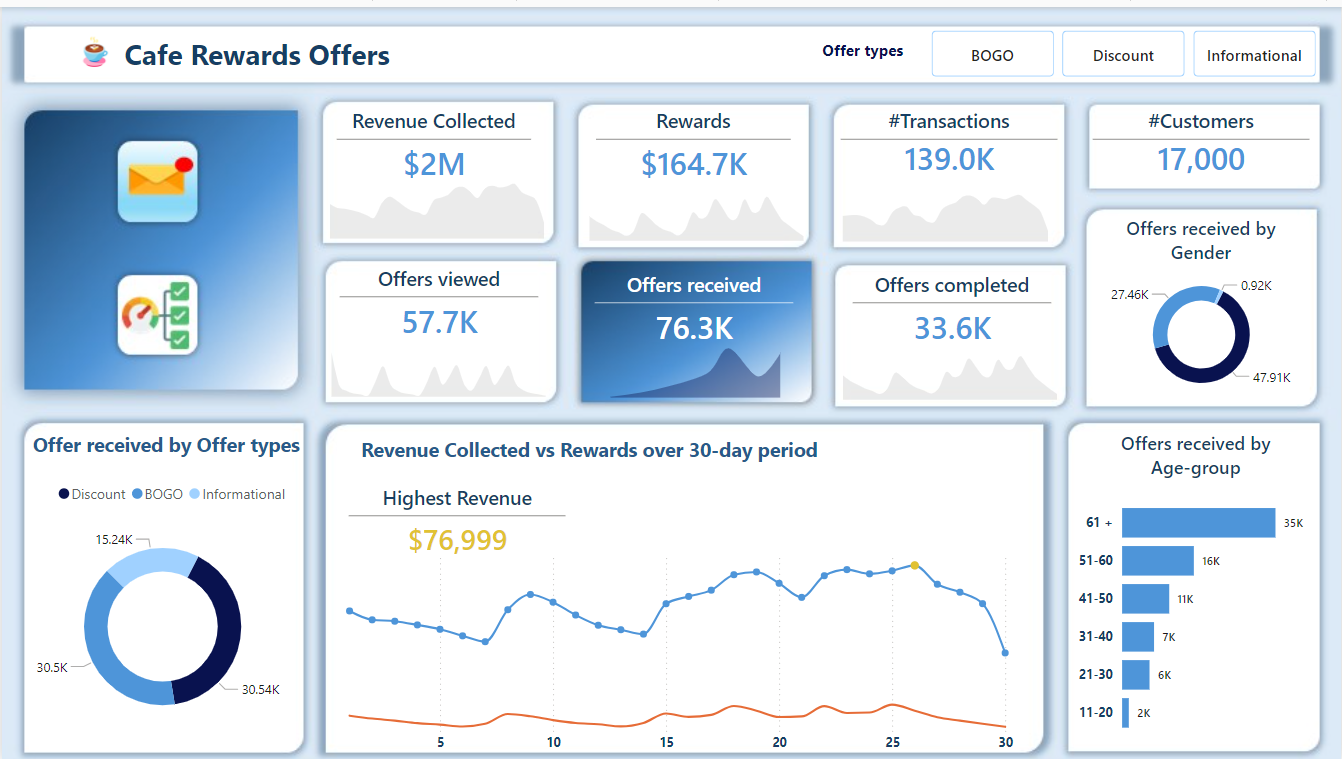Open the Offers completed card
Image resolution: width=1342 pixels, height=759 pixels.
(x=951, y=331)
